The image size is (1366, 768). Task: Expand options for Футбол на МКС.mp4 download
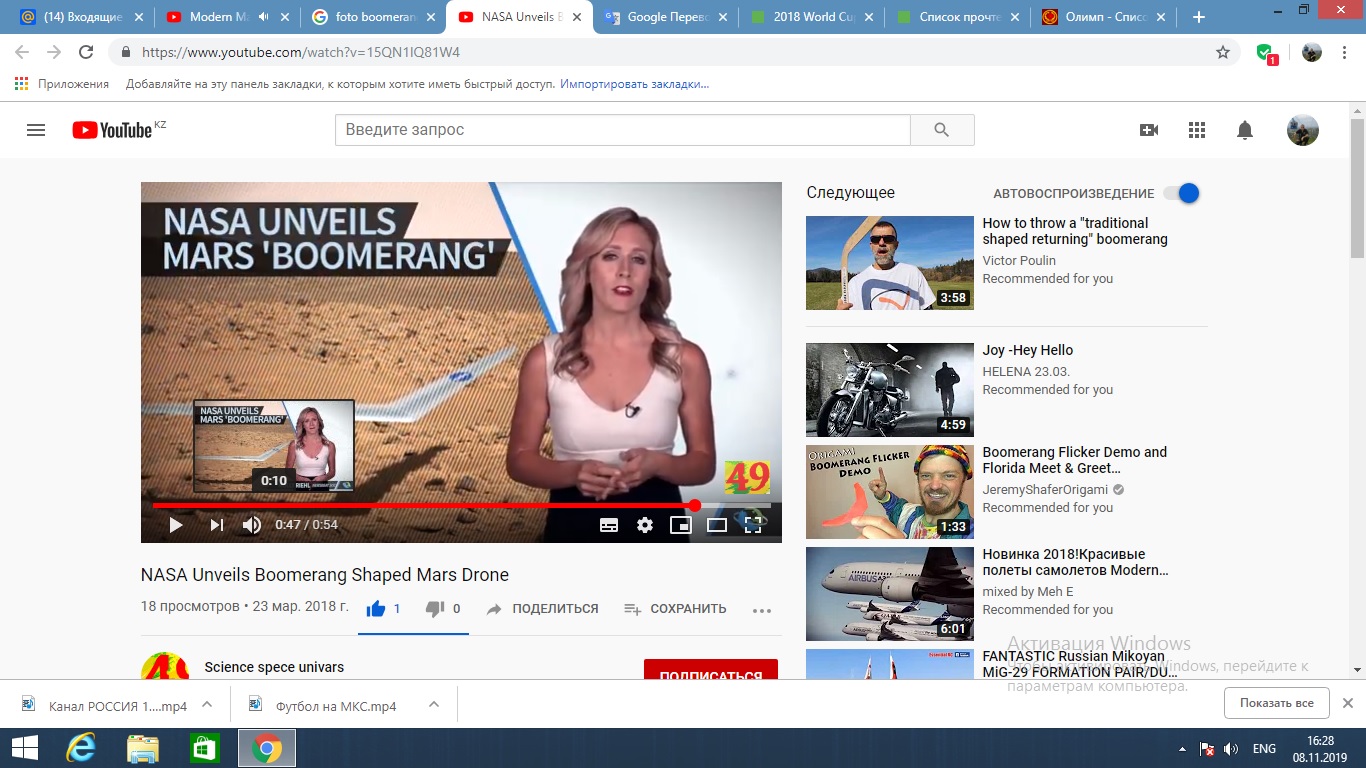434,704
